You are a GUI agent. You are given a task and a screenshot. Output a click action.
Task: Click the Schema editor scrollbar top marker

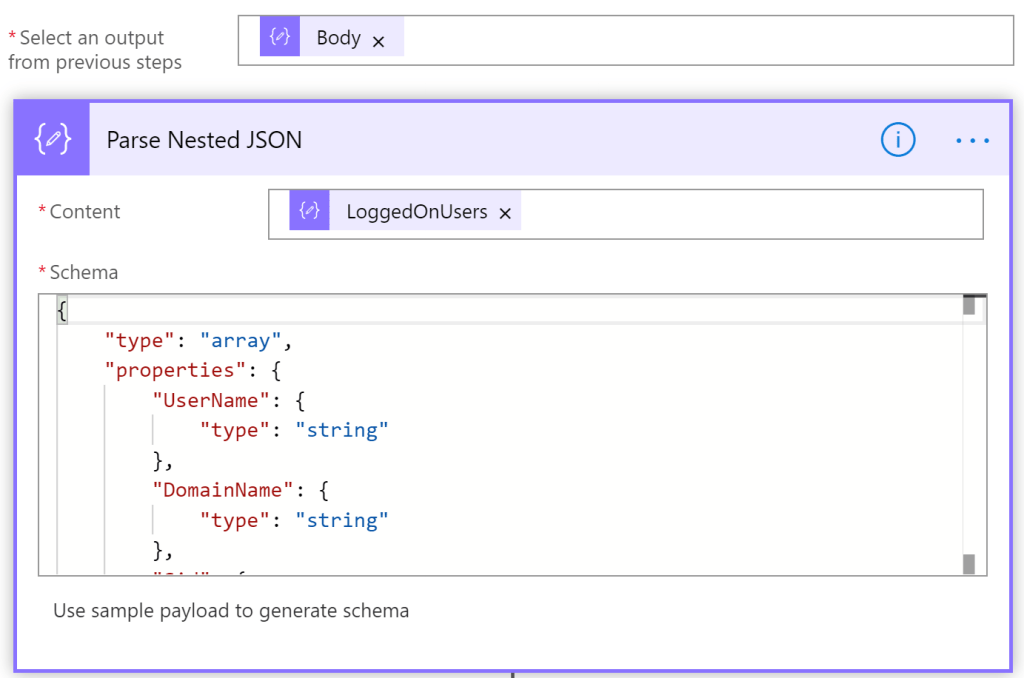[x=968, y=305]
